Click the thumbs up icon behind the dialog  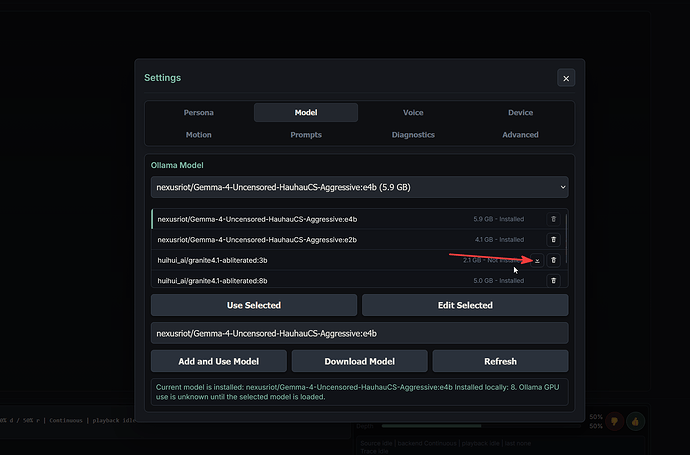coord(635,422)
